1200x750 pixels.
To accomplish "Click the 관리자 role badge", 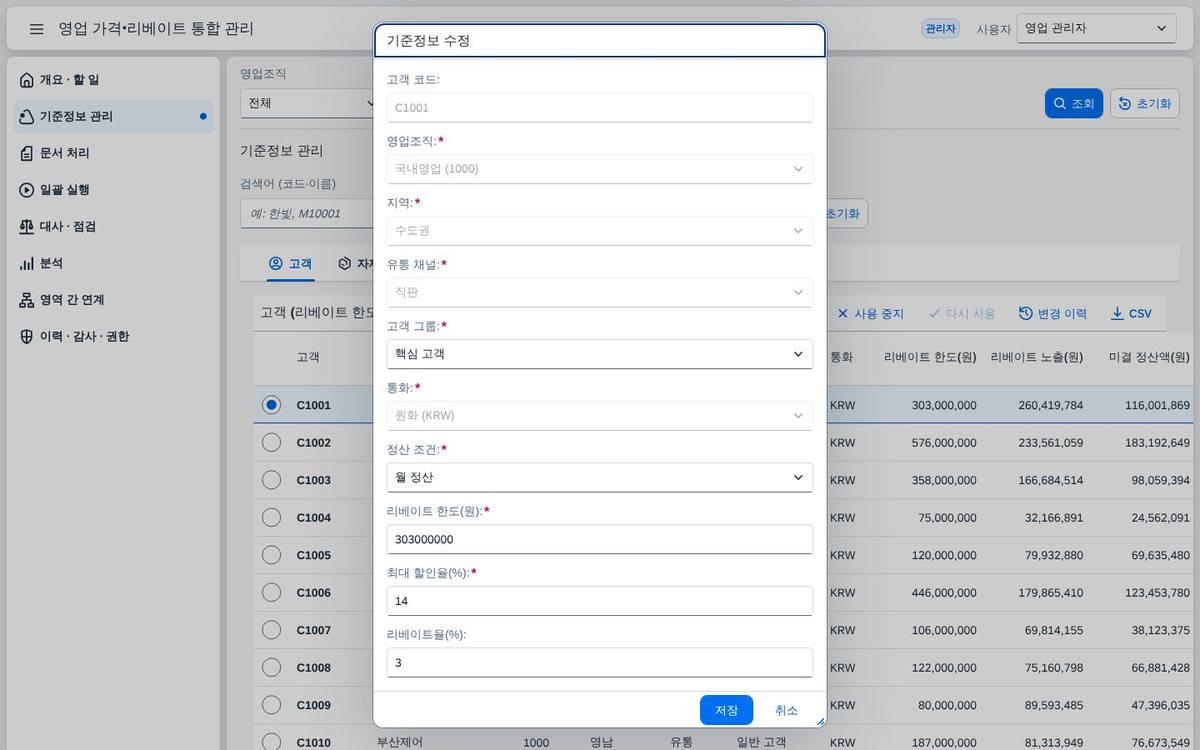I will click(940, 29).
